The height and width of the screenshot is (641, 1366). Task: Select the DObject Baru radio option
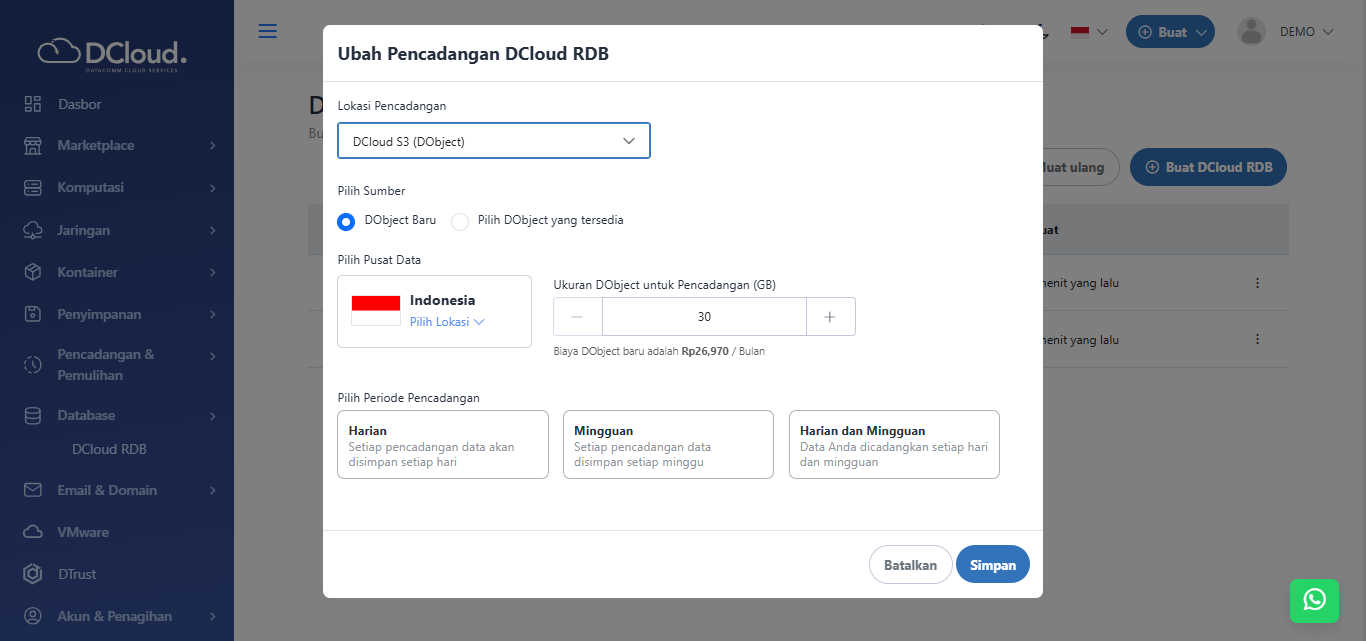tap(346, 221)
